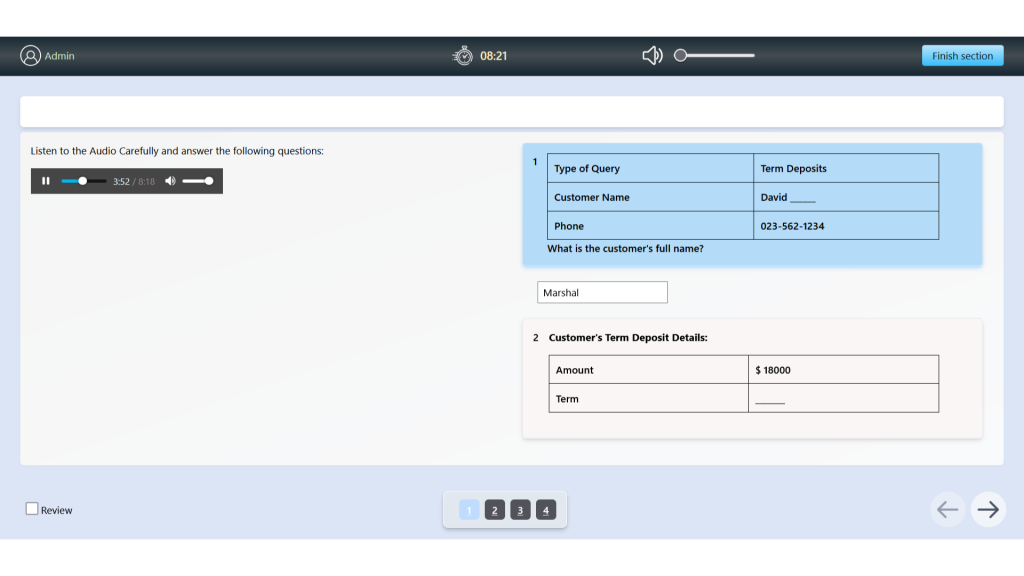The image size is (1024, 576).
Task: Select question number 2
Action: [x=494, y=509]
